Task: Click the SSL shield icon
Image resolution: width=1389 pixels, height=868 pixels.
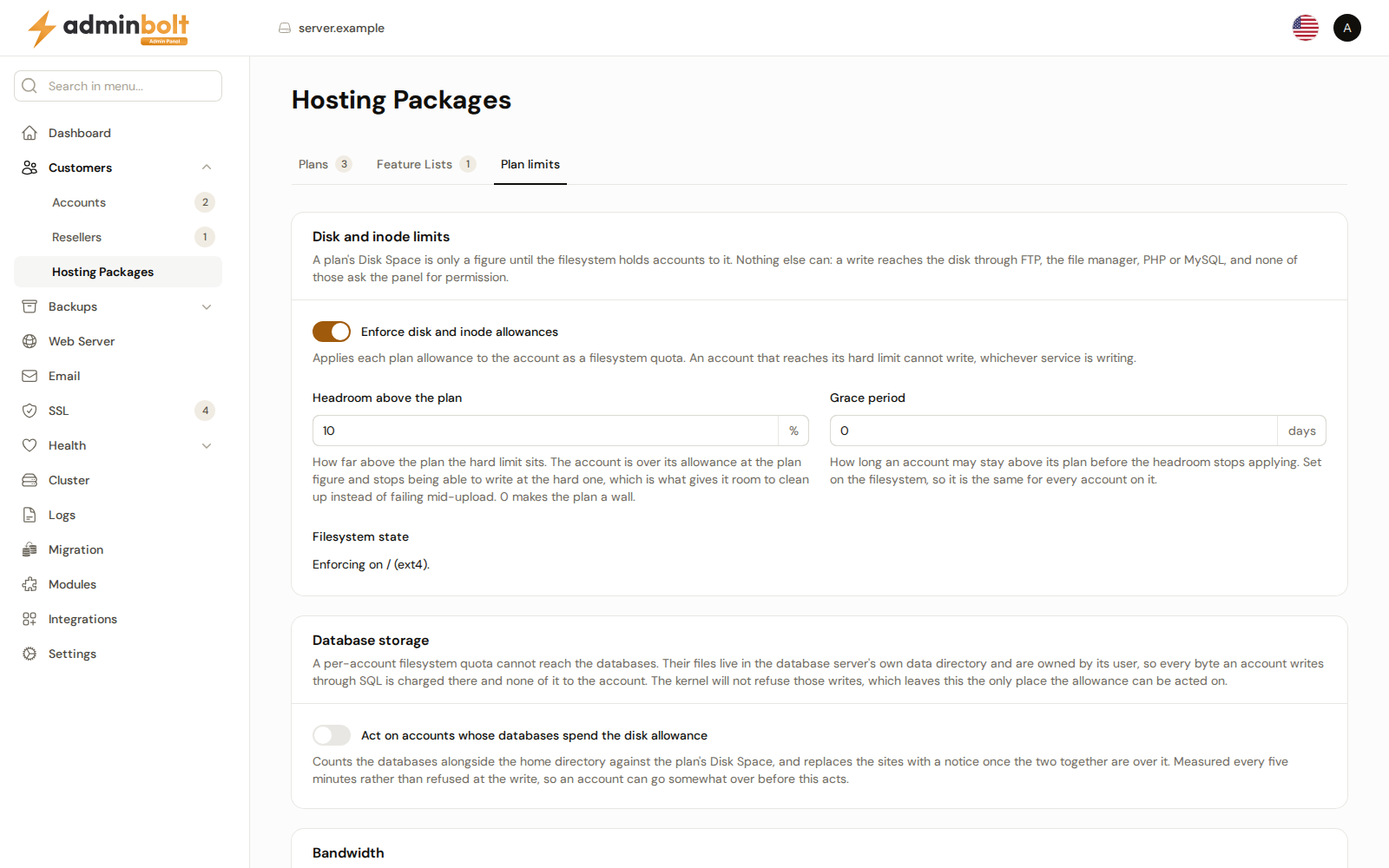Action: pos(30,411)
